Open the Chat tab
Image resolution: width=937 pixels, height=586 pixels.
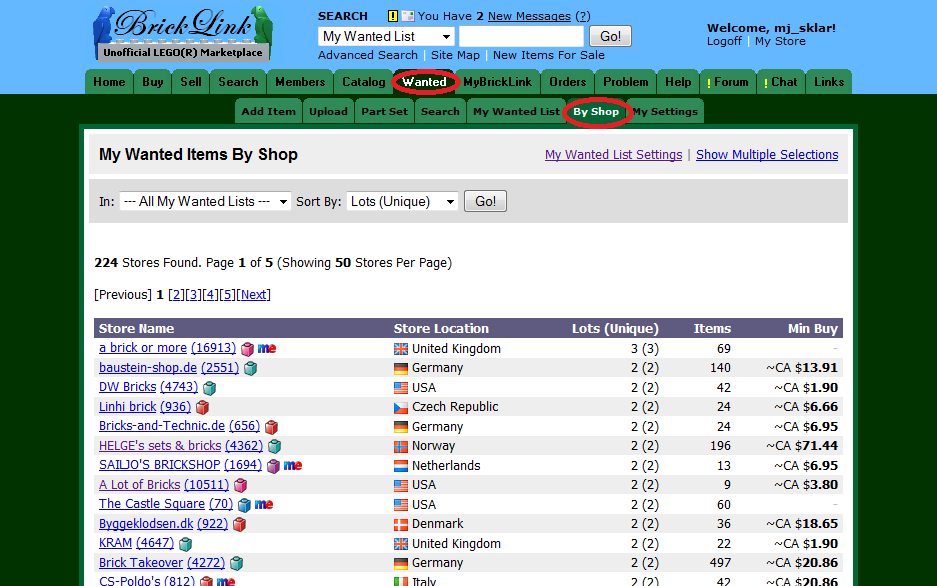(780, 82)
